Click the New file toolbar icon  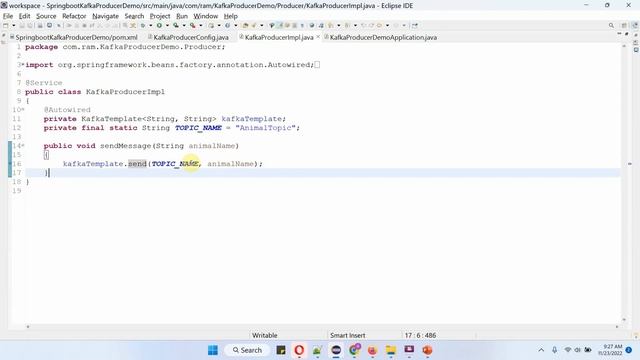pos(5,25)
